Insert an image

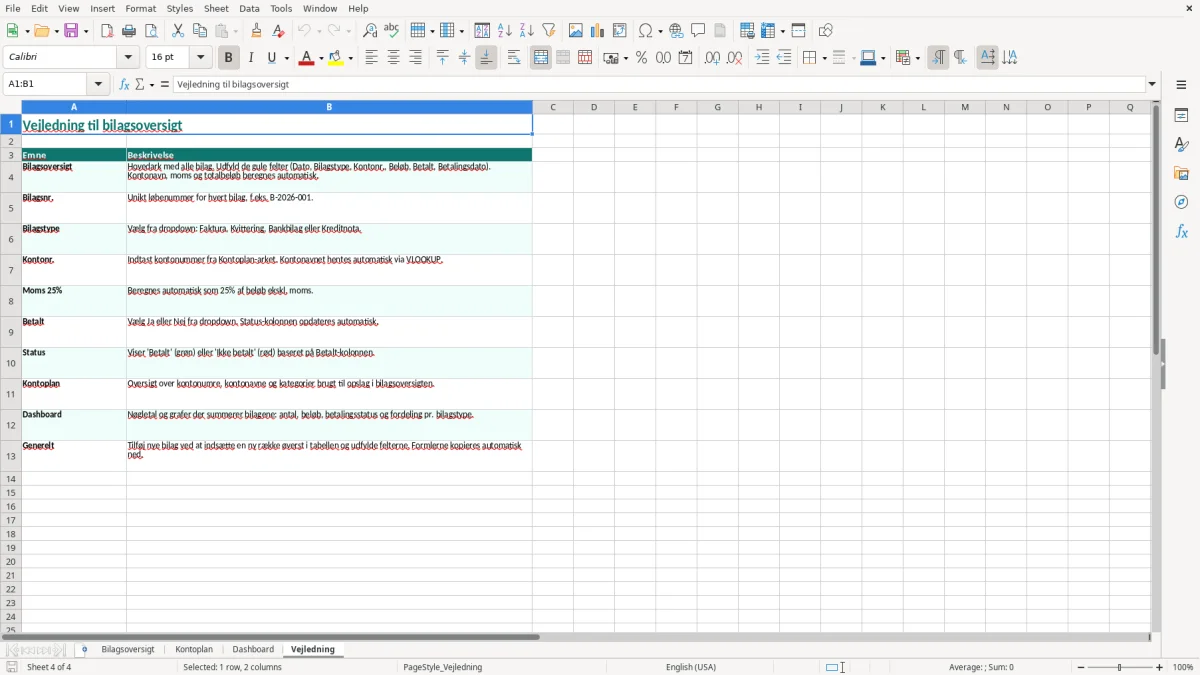tap(576, 31)
